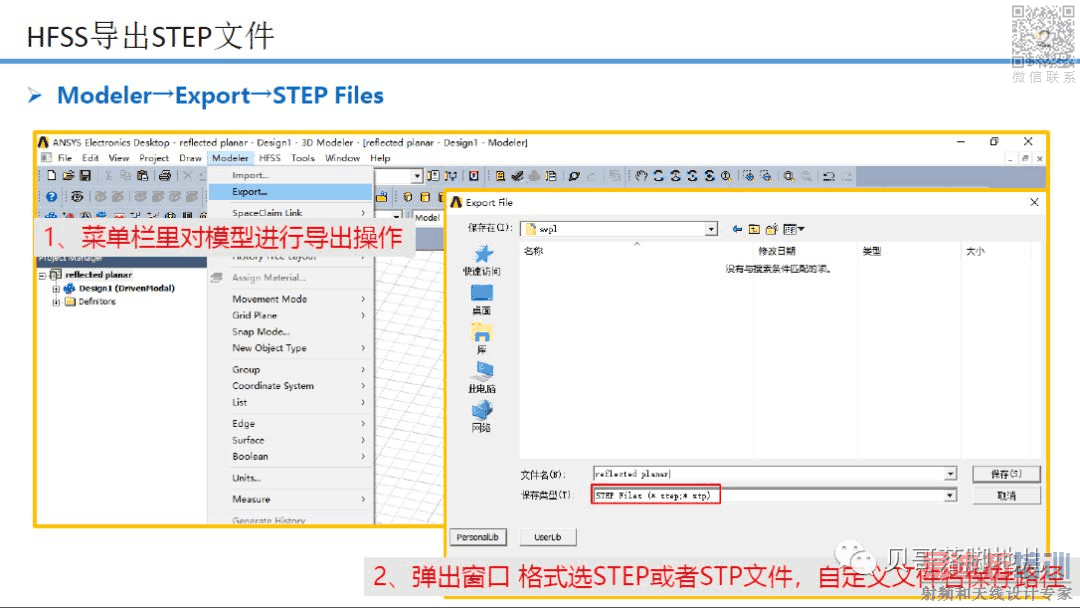Open the Boolean submenu entry
The height and width of the screenshot is (608, 1080).
tap(290, 457)
